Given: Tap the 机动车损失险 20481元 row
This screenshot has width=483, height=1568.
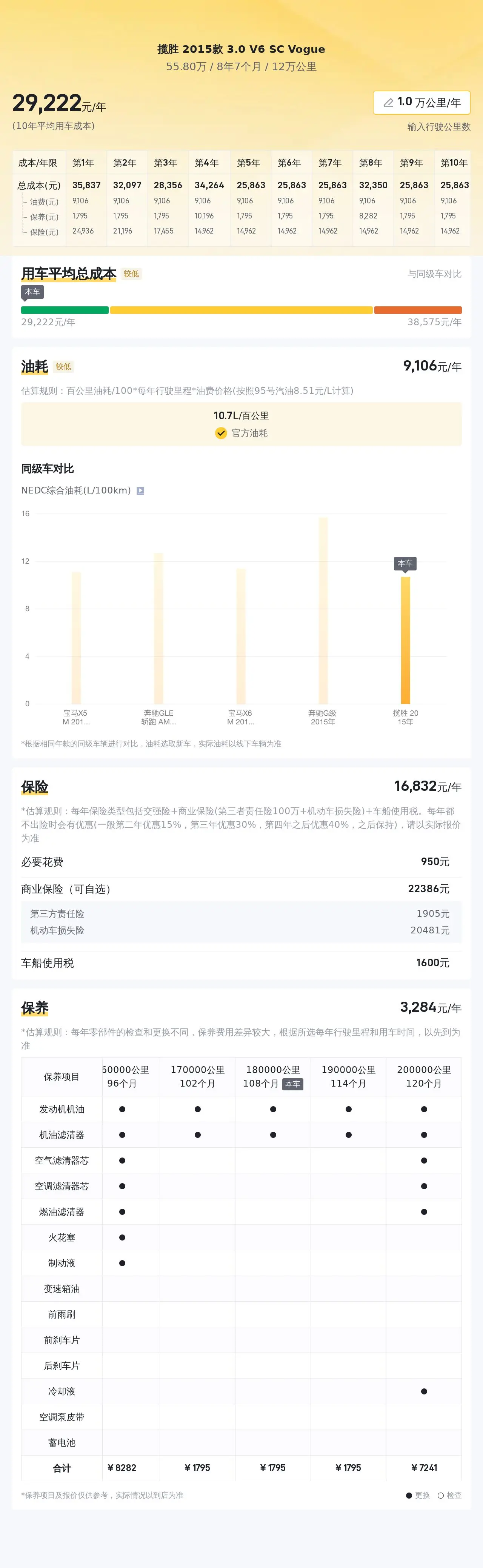Looking at the screenshot, I should click(241, 930).
